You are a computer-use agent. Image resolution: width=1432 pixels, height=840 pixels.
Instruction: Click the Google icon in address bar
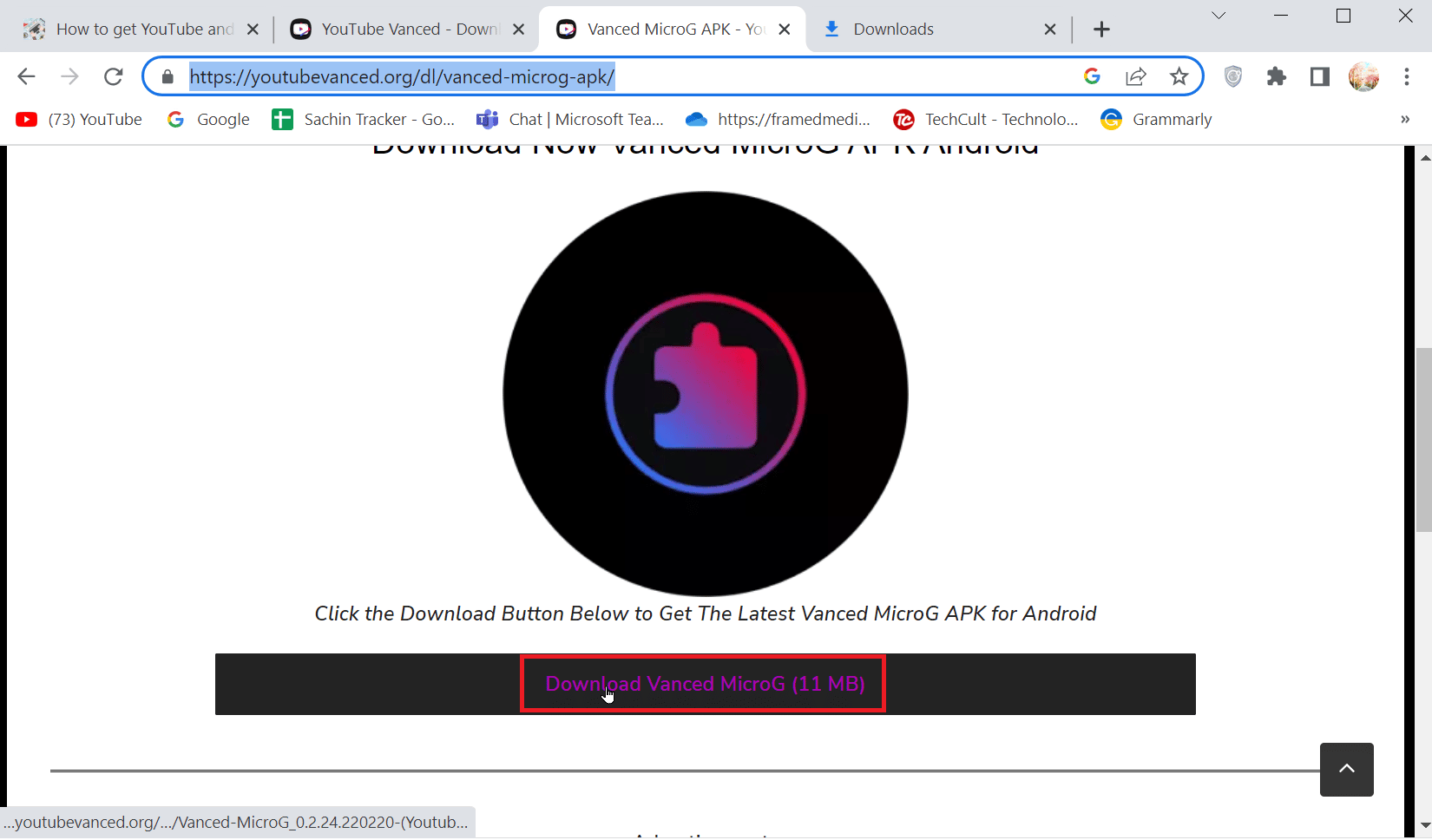pos(1092,76)
